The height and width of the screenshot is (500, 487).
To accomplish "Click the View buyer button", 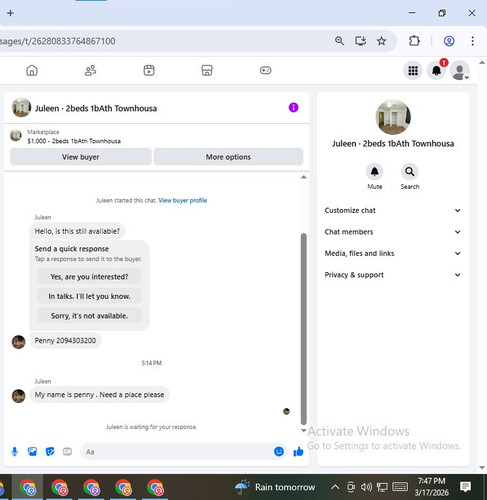I will [81, 157].
